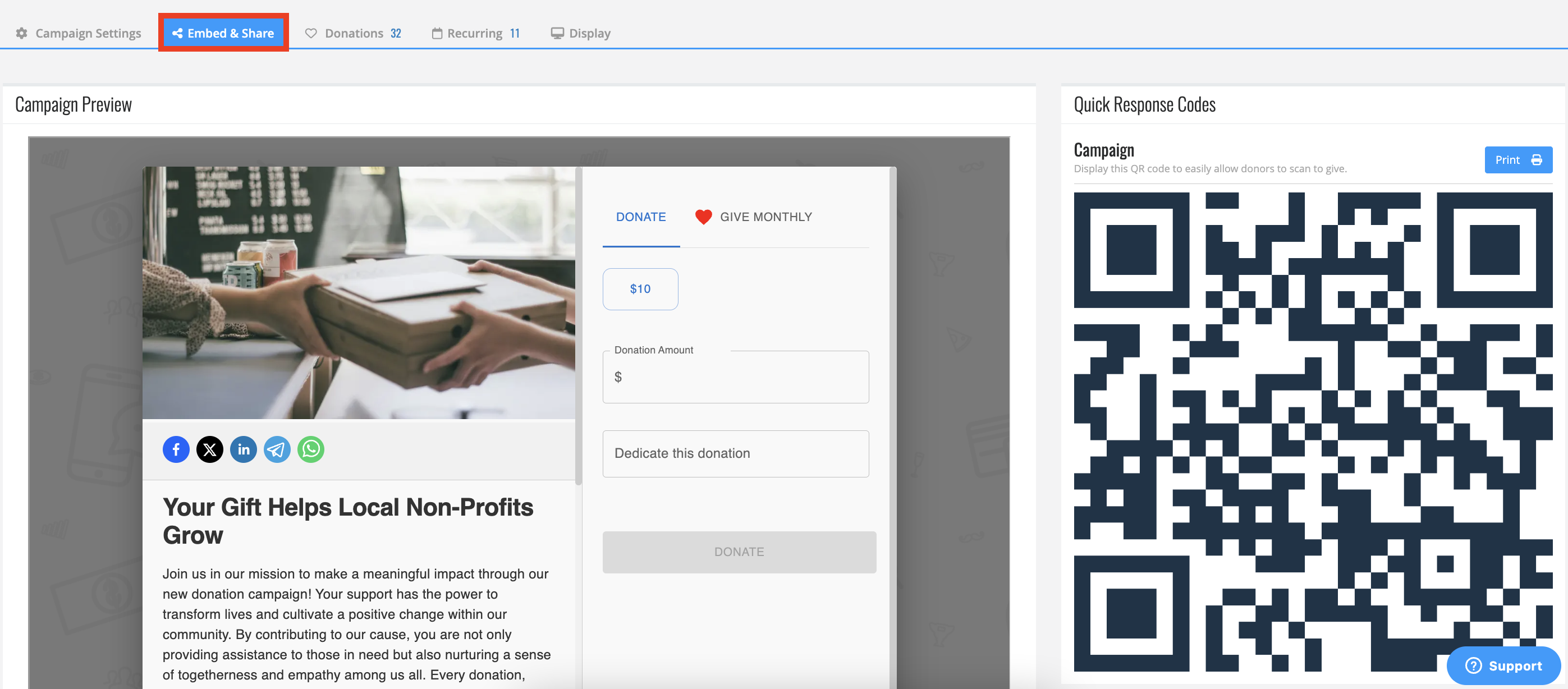Switch to the Recurring tab
1568x689 pixels.
coord(476,33)
